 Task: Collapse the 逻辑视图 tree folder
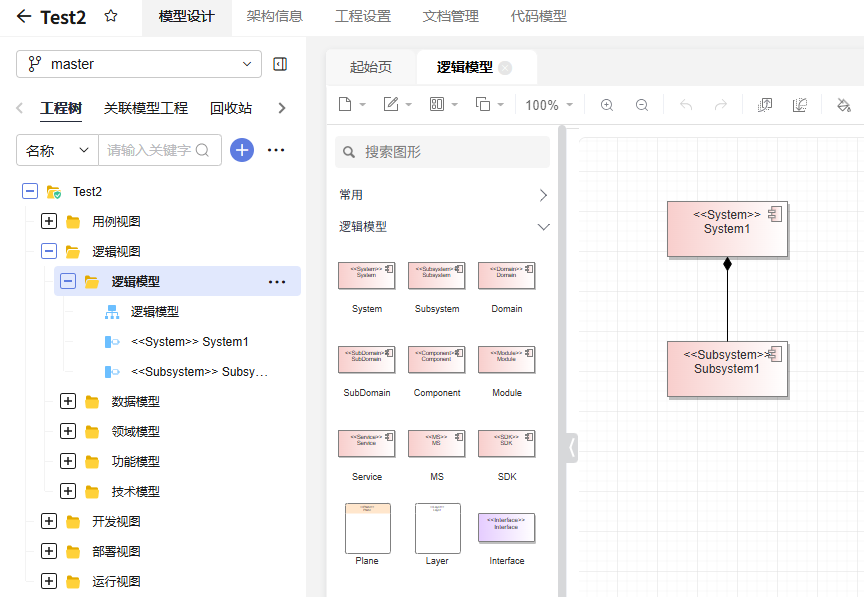49,251
